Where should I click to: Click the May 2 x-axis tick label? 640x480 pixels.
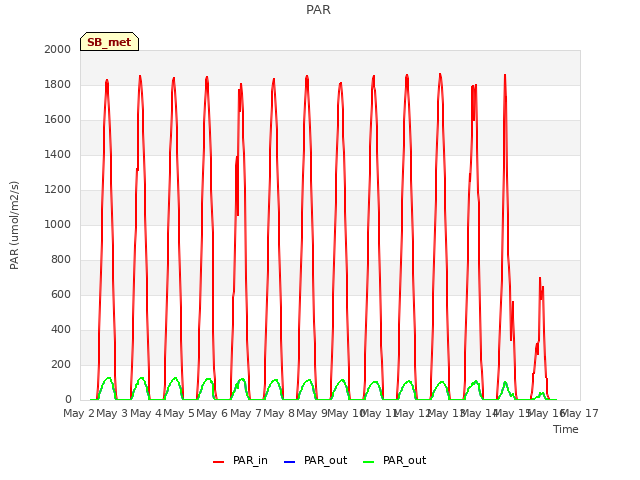tap(79, 413)
